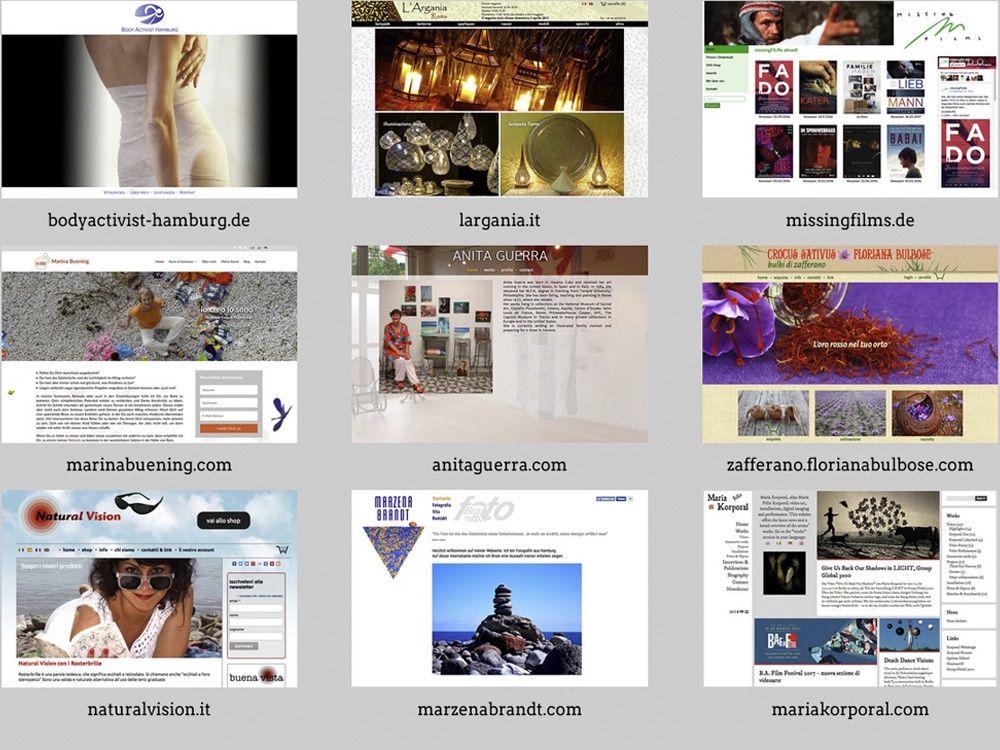Click the L'Argania Roma logo
This screenshot has width=1000, height=750.
[x=424, y=11]
